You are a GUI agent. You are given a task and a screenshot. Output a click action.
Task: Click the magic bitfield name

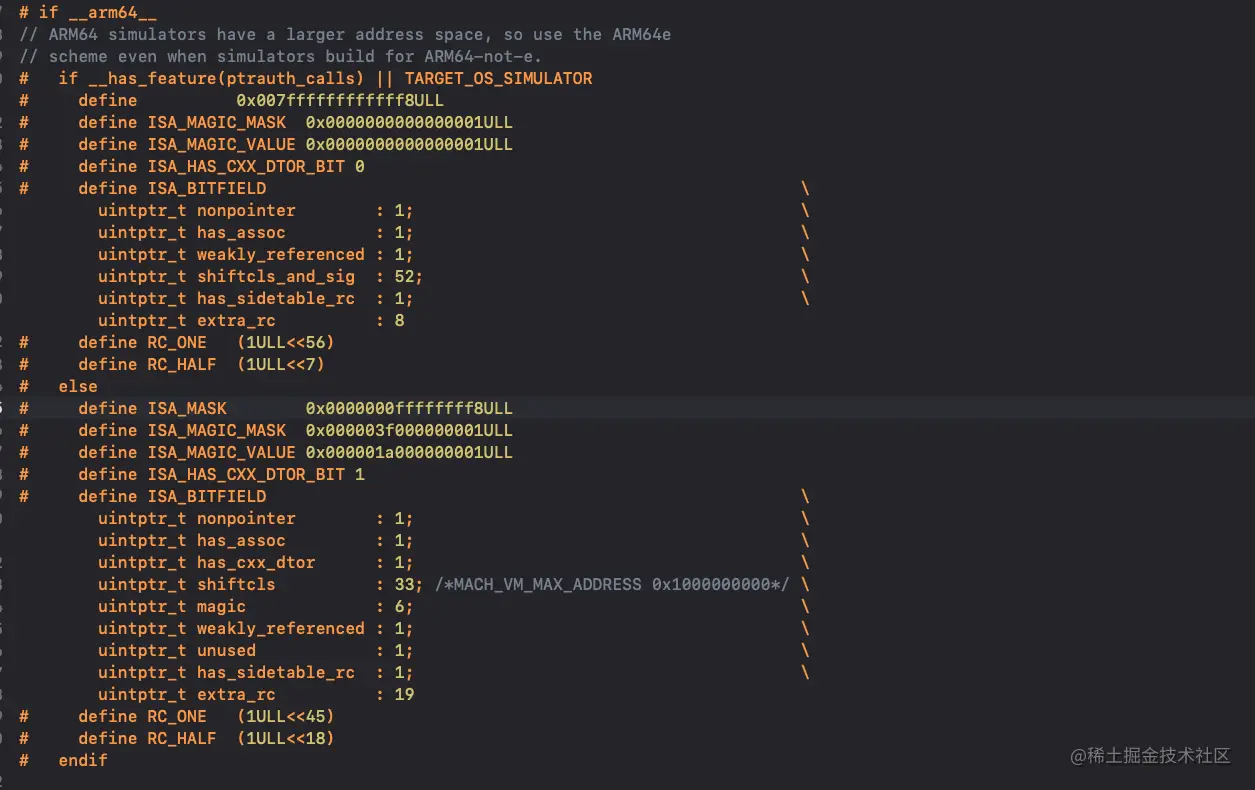pyautogui.click(x=221, y=606)
